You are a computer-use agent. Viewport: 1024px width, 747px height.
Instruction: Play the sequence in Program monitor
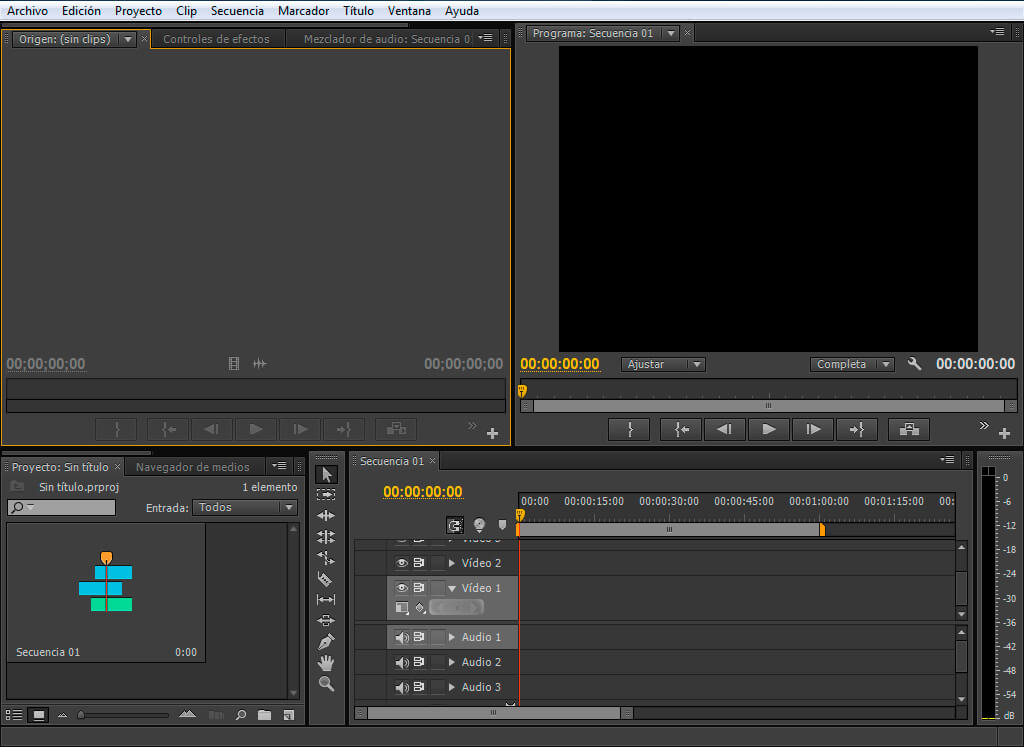click(x=769, y=430)
